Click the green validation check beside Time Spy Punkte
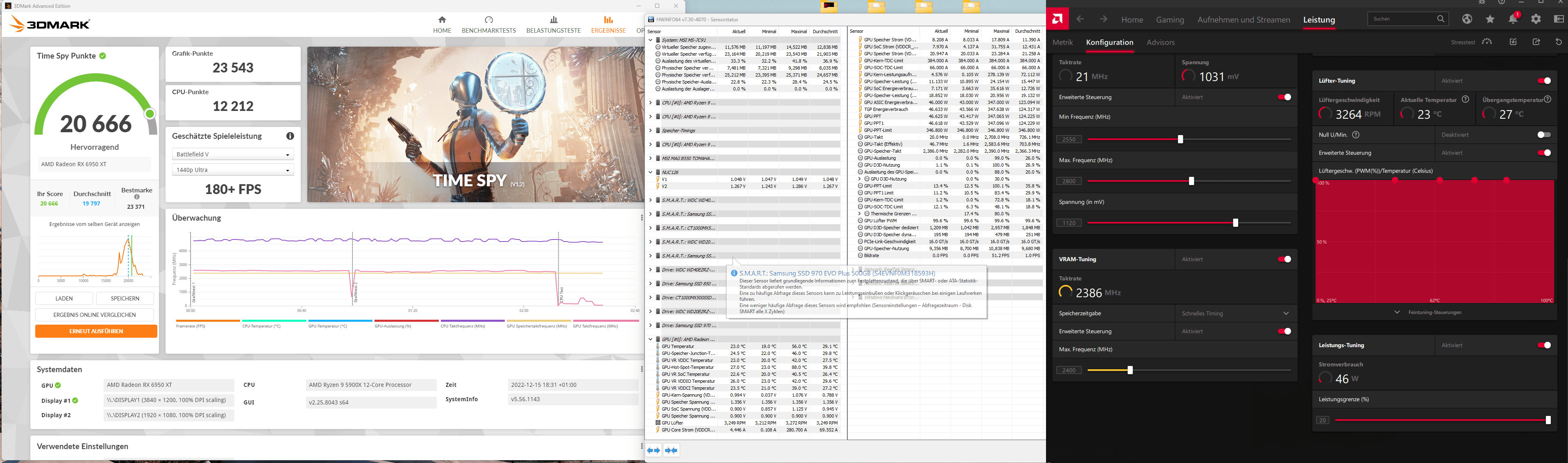 pos(103,56)
